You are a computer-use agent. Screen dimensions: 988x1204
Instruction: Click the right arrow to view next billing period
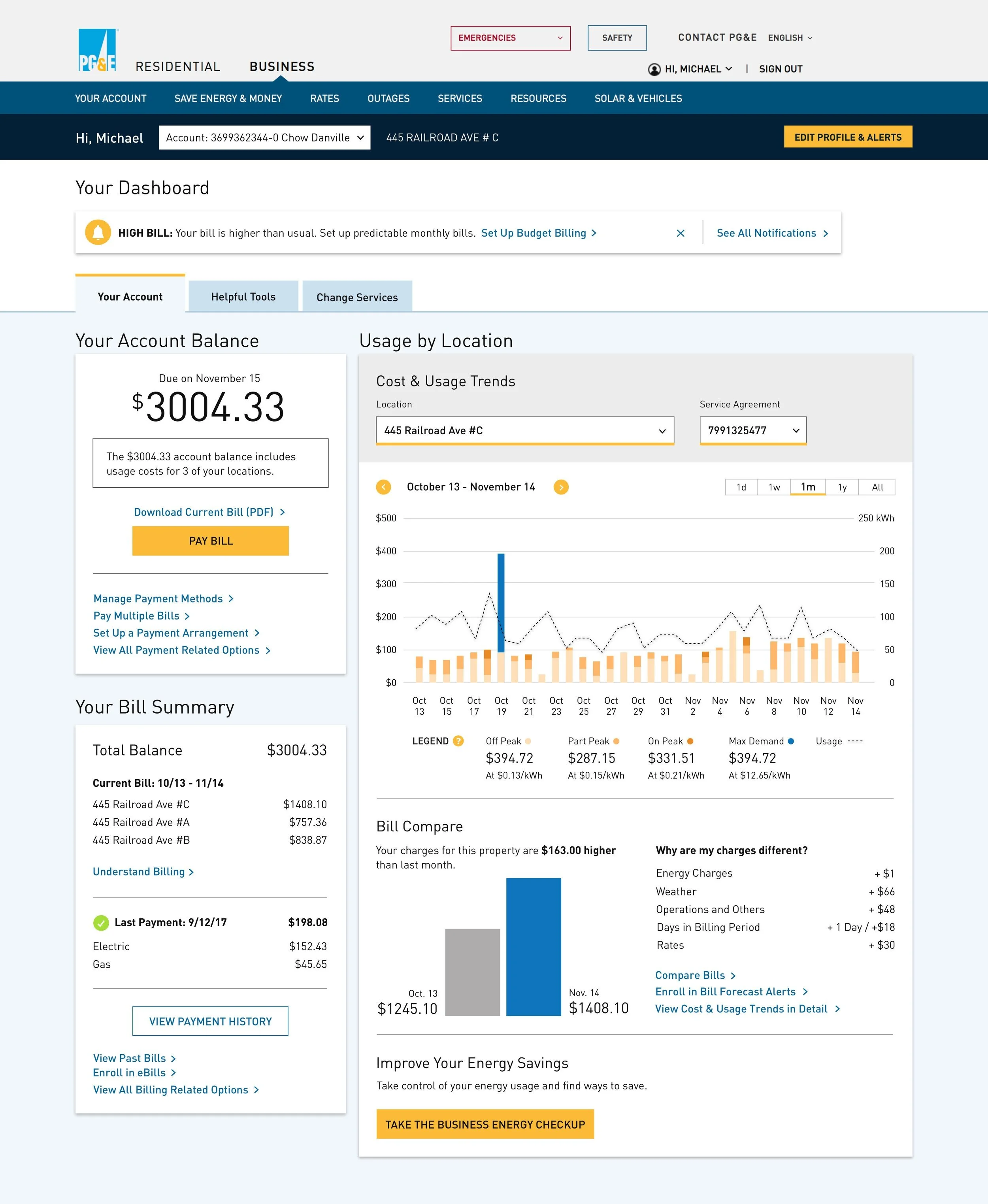click(x=561, y=487)
